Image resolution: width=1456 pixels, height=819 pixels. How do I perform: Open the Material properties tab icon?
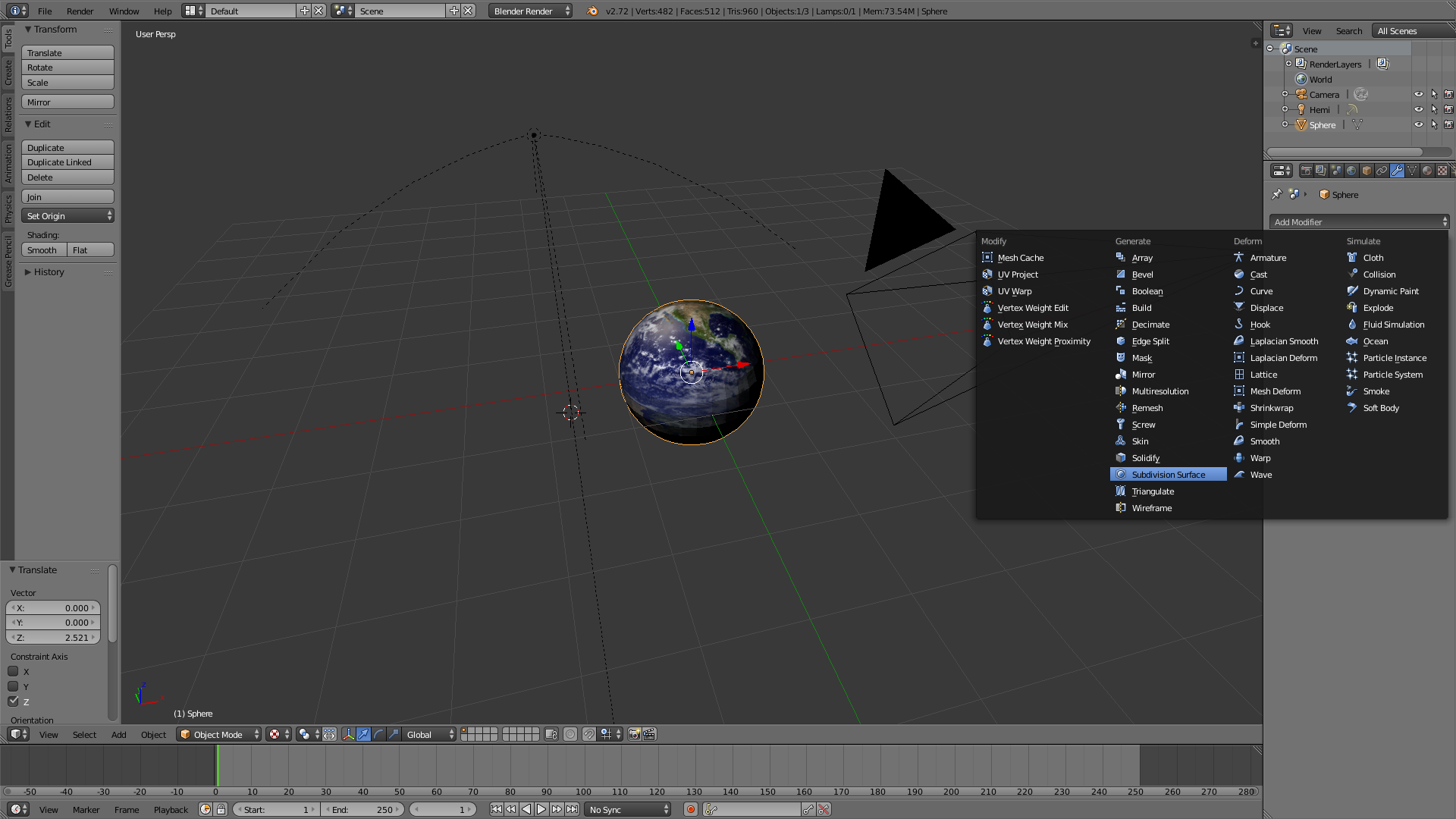click(1427, 171)
